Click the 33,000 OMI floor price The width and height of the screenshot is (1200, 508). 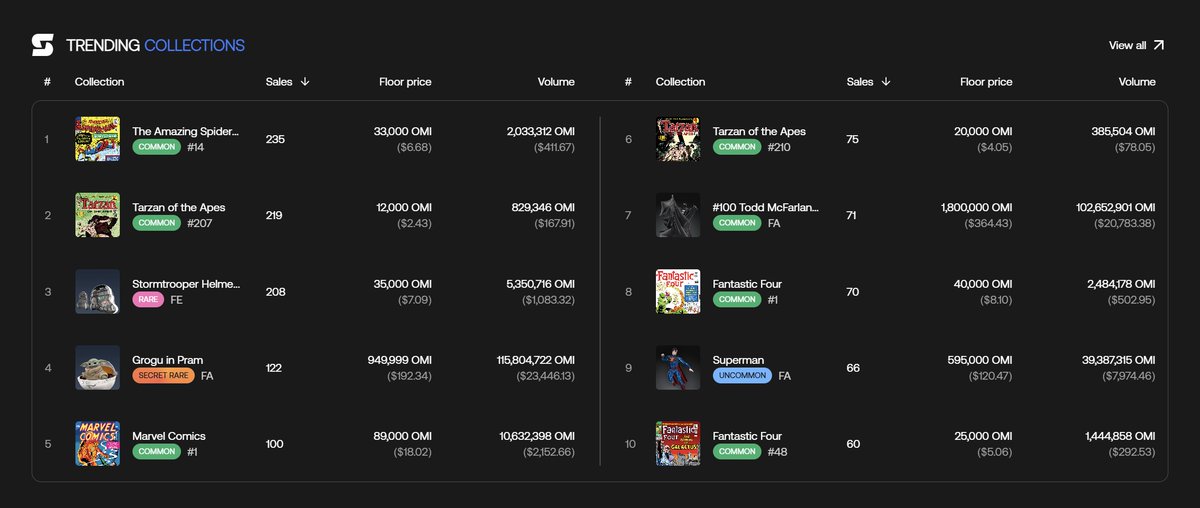[402, 131]
